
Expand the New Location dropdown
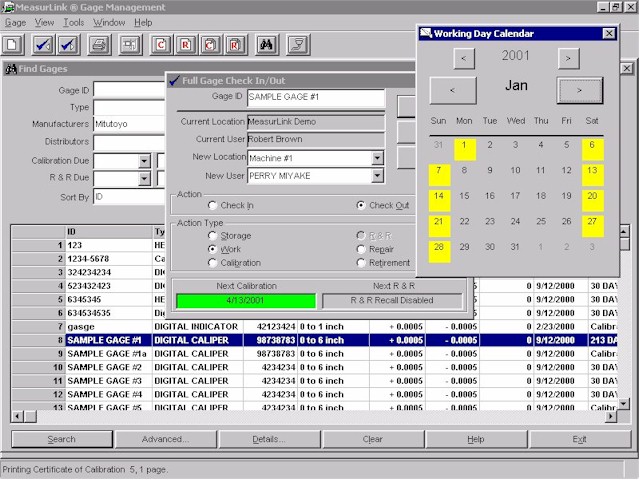click(x=377, y=158)
